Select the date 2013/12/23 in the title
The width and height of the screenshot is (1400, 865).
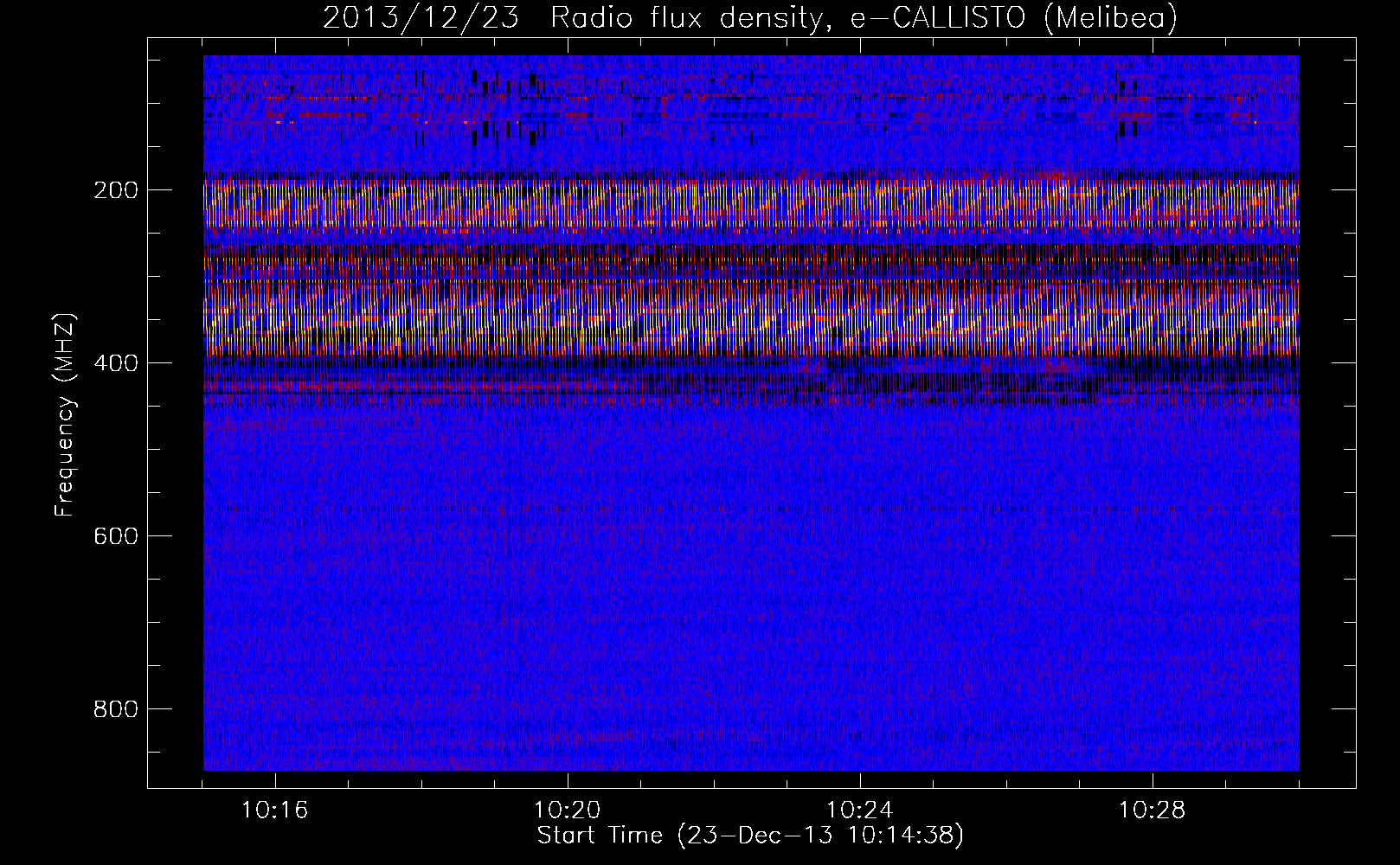(x=421, y=17)
